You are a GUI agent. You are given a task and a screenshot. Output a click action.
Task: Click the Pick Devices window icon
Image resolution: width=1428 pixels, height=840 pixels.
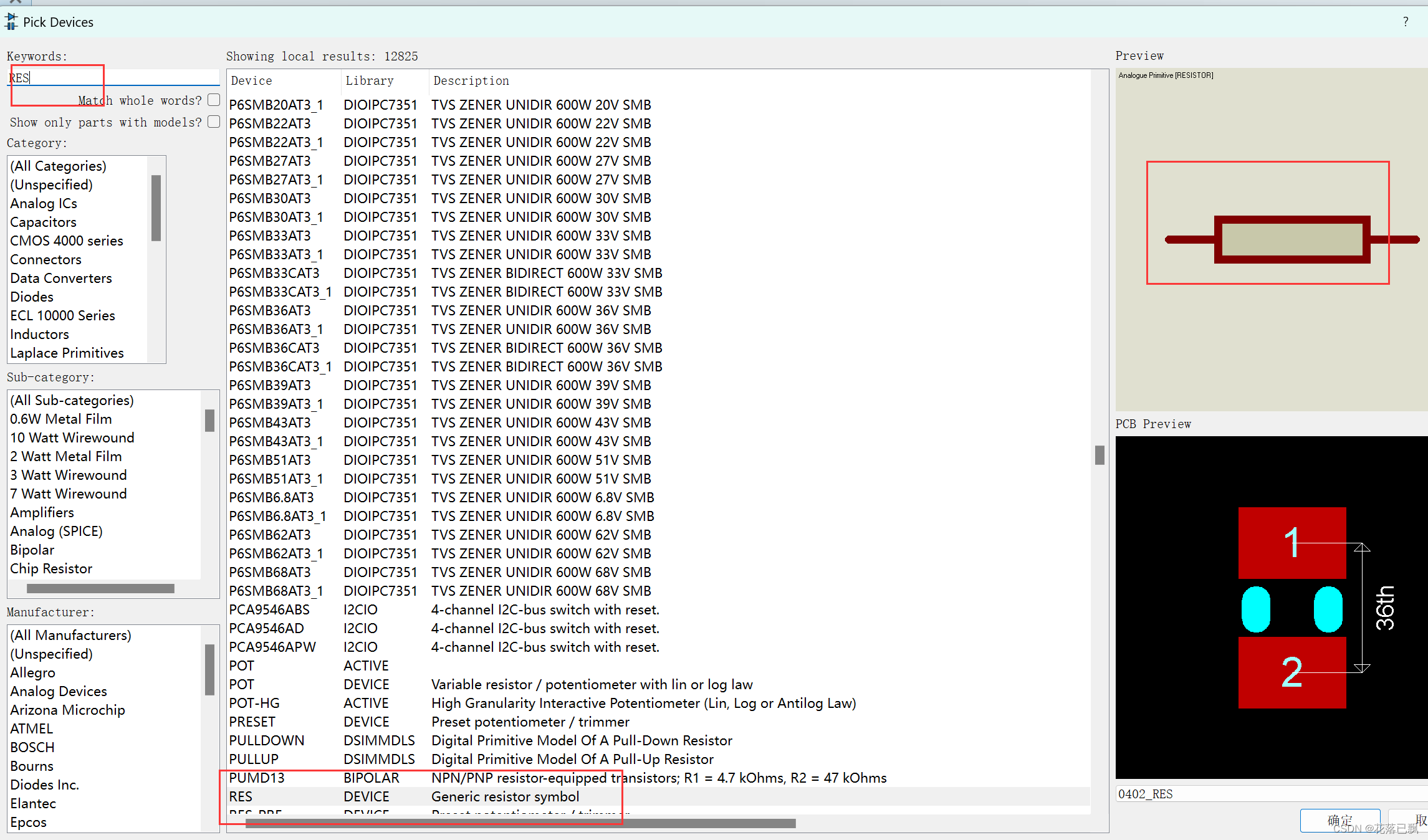[11, 22]
